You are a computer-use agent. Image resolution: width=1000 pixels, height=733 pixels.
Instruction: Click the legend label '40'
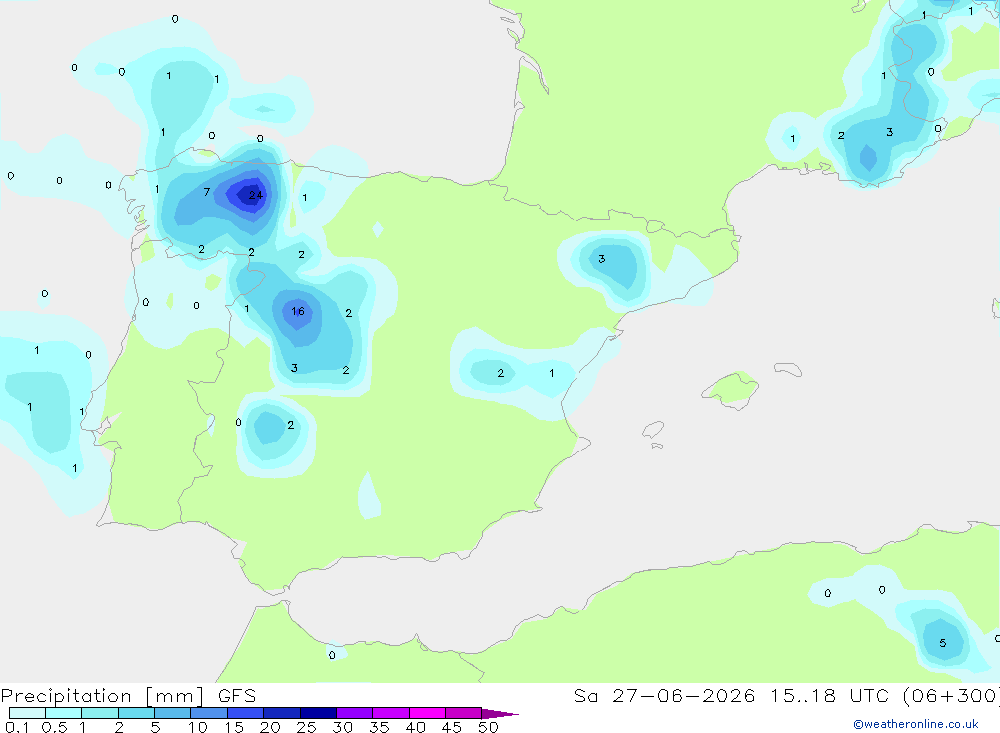415,727
